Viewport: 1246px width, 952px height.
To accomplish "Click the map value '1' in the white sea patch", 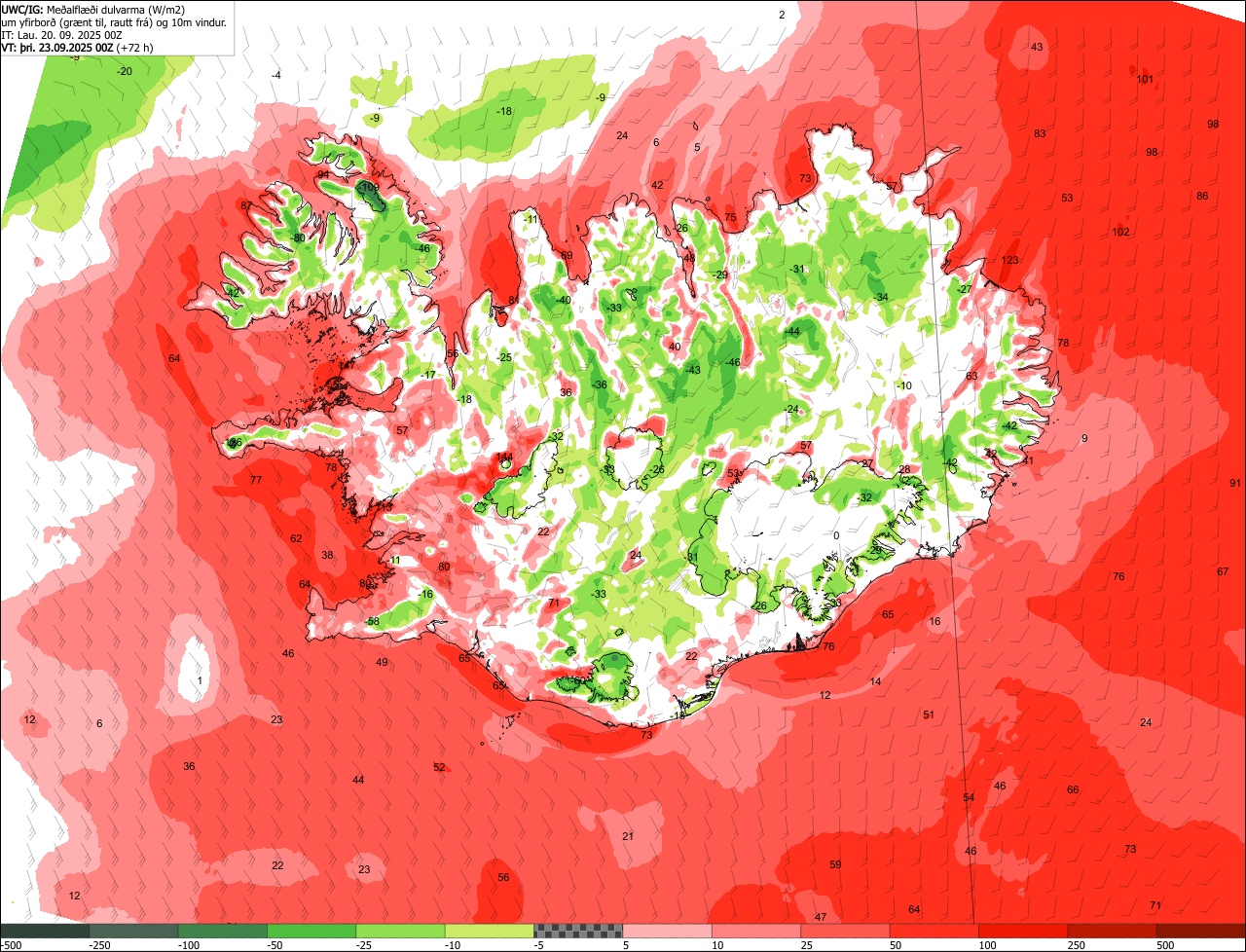I will tap(201, 680).
